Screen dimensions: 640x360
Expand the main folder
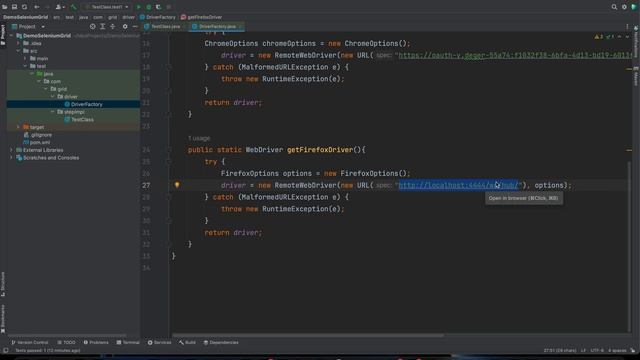(x=25, y=58)
